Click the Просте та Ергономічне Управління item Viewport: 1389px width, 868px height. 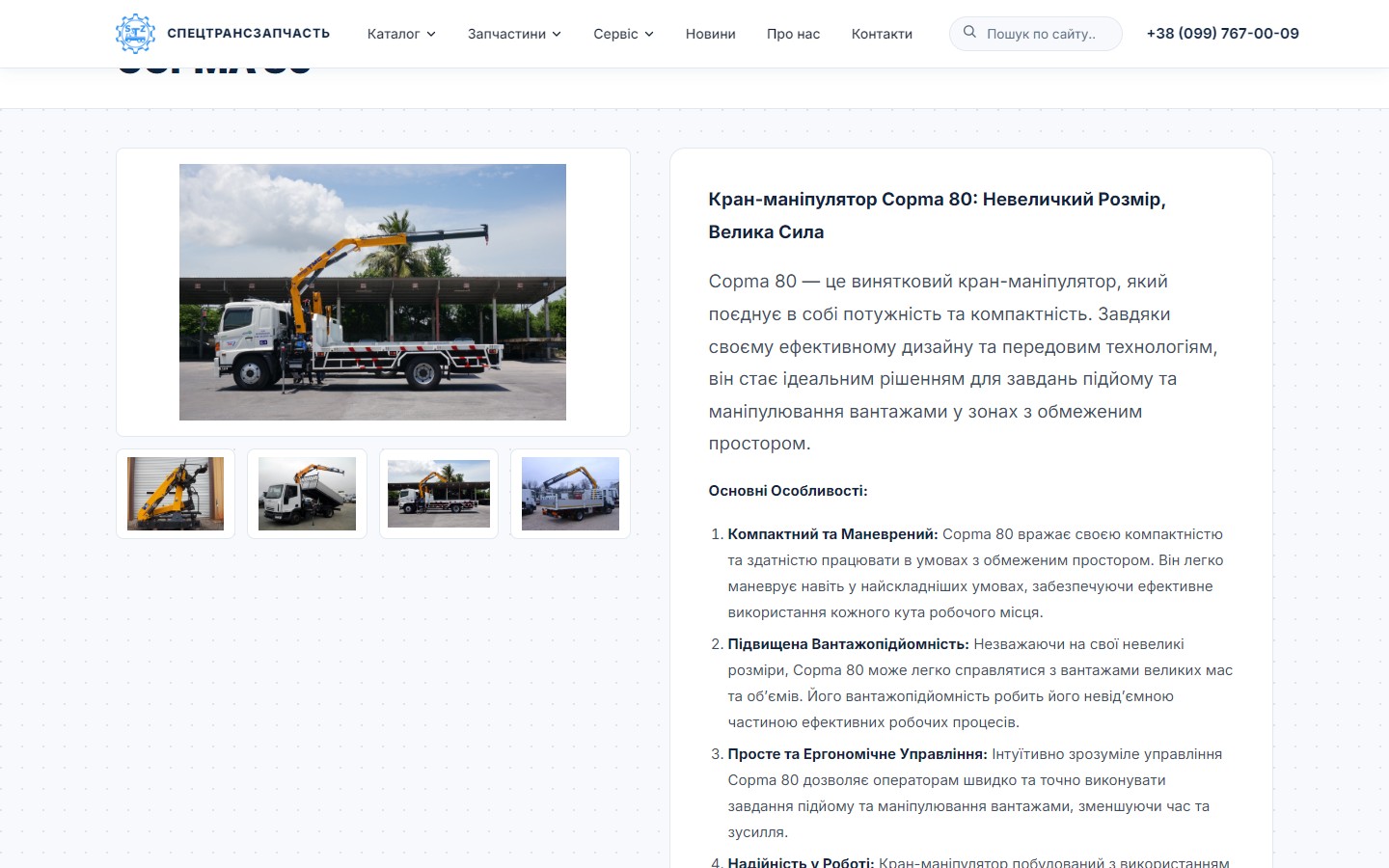(980, 793)
